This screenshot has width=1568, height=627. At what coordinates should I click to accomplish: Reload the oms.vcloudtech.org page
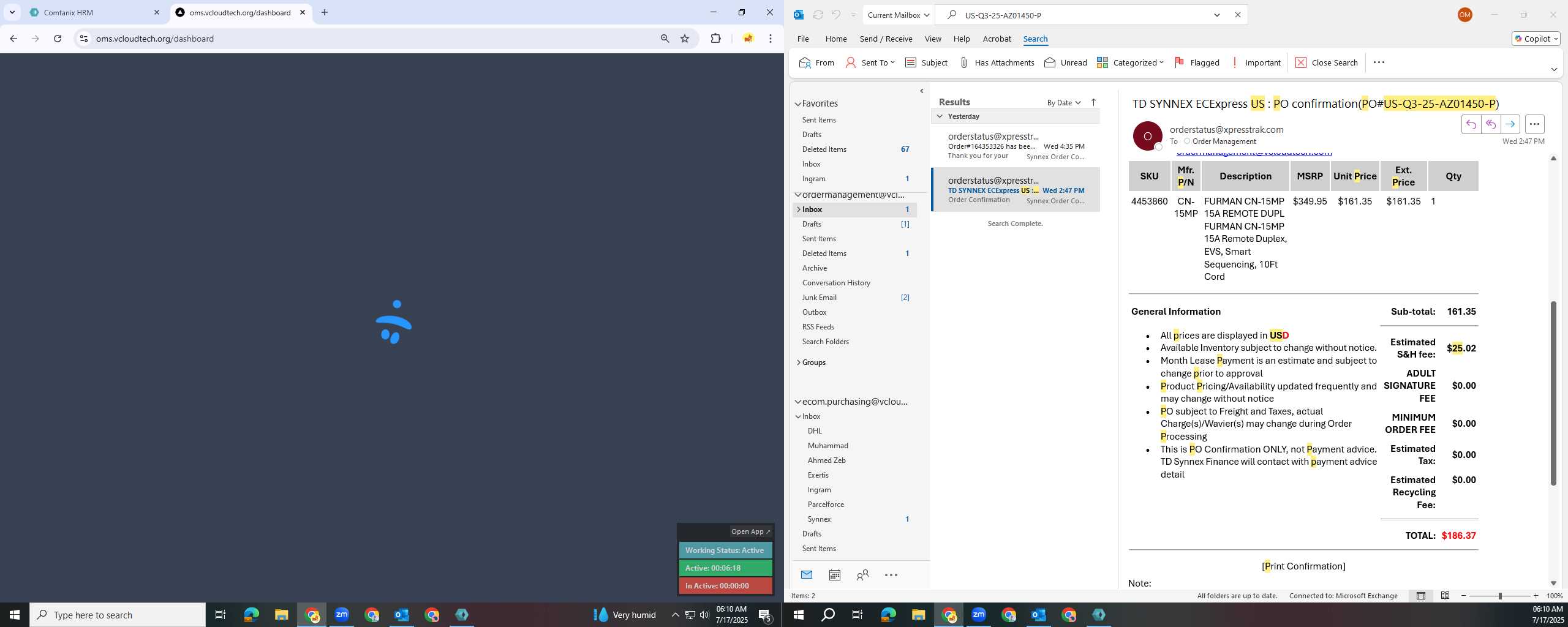coord(58,39)
